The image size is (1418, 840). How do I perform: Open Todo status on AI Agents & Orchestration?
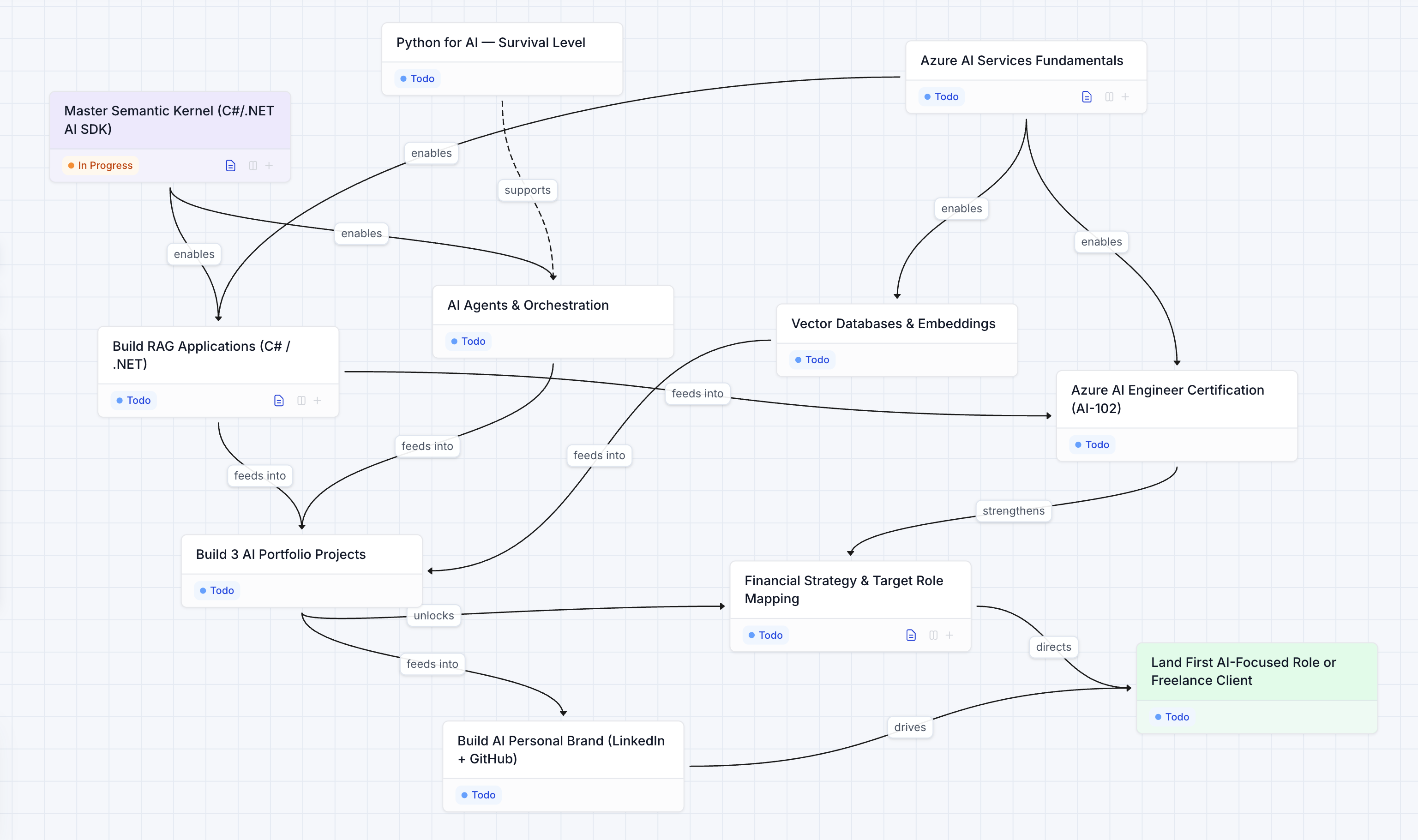coord(468,342)
